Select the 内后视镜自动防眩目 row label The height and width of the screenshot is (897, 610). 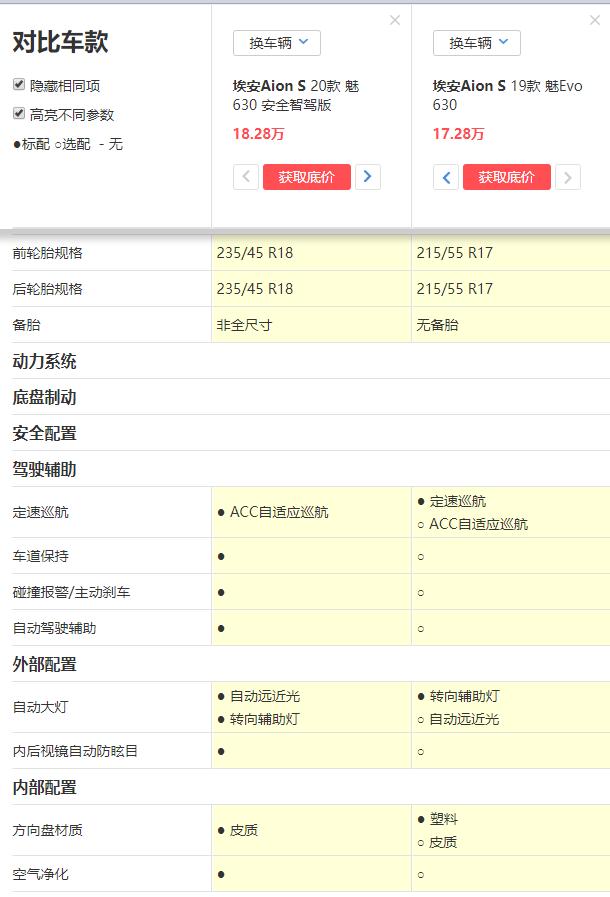pyautogui.click(x=75, y=751)
